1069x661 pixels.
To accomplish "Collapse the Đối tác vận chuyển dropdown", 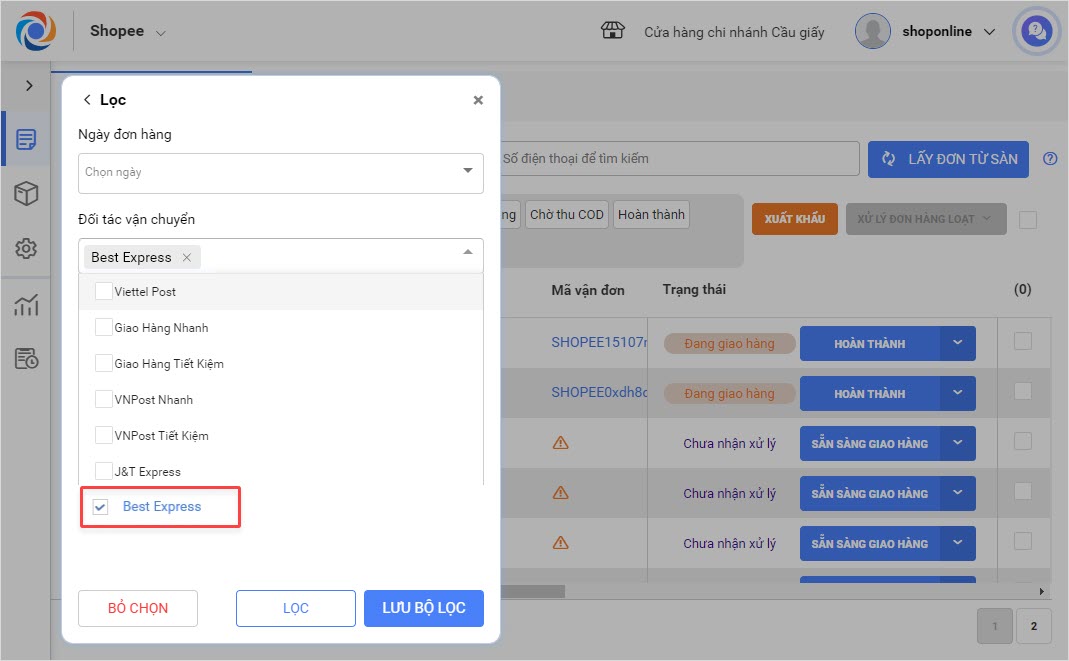I will tap(468, 252).
